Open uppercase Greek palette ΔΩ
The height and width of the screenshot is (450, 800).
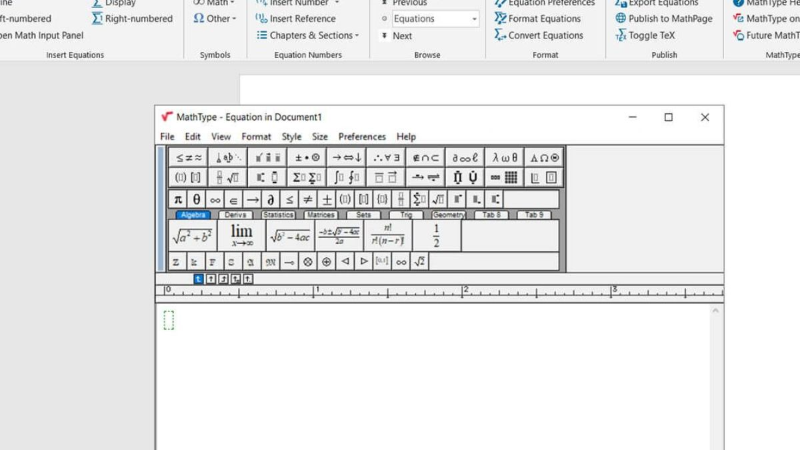pos(544,158)
